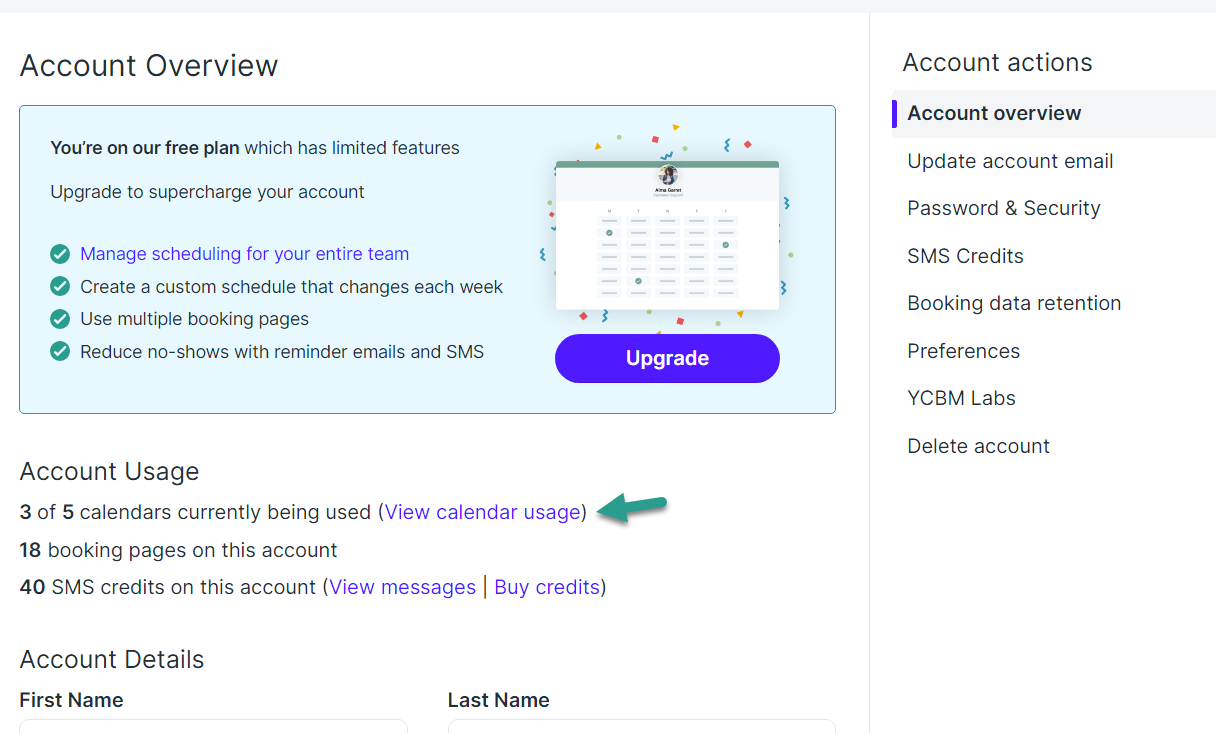Open Manage scheduling for your entire team link

coord(245,254)
